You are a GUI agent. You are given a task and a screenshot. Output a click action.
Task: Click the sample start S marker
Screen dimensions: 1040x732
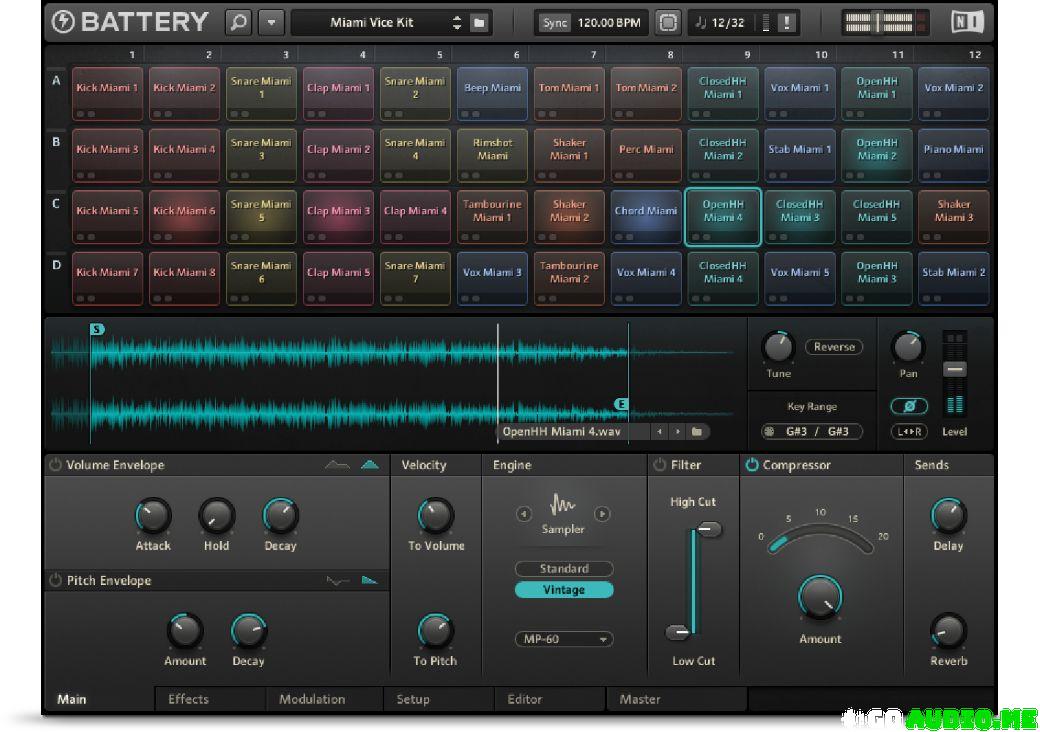click(x=97, y=330)
